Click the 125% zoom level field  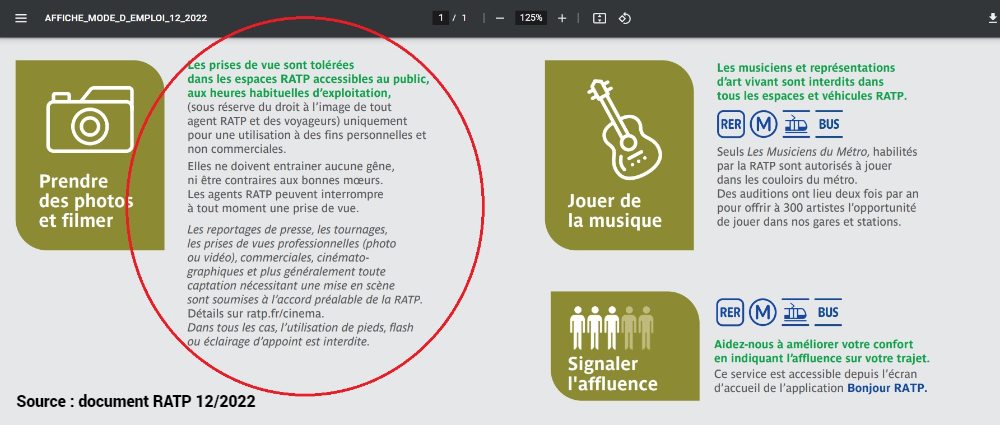point(530,18)
